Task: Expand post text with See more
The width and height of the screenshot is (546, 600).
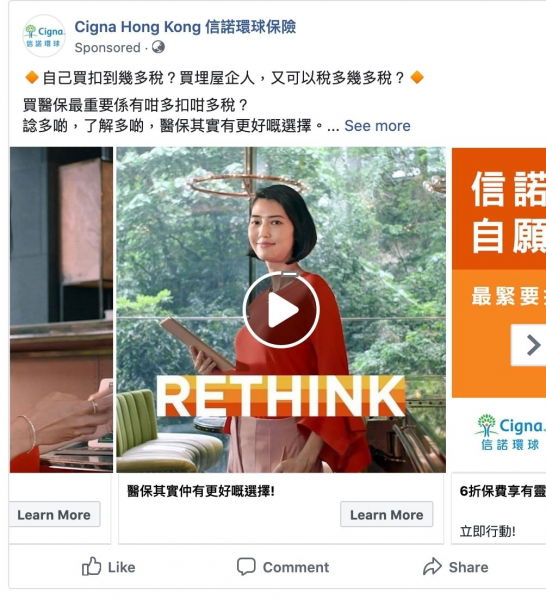Action: pyautogui.click(x=377, y=126)
